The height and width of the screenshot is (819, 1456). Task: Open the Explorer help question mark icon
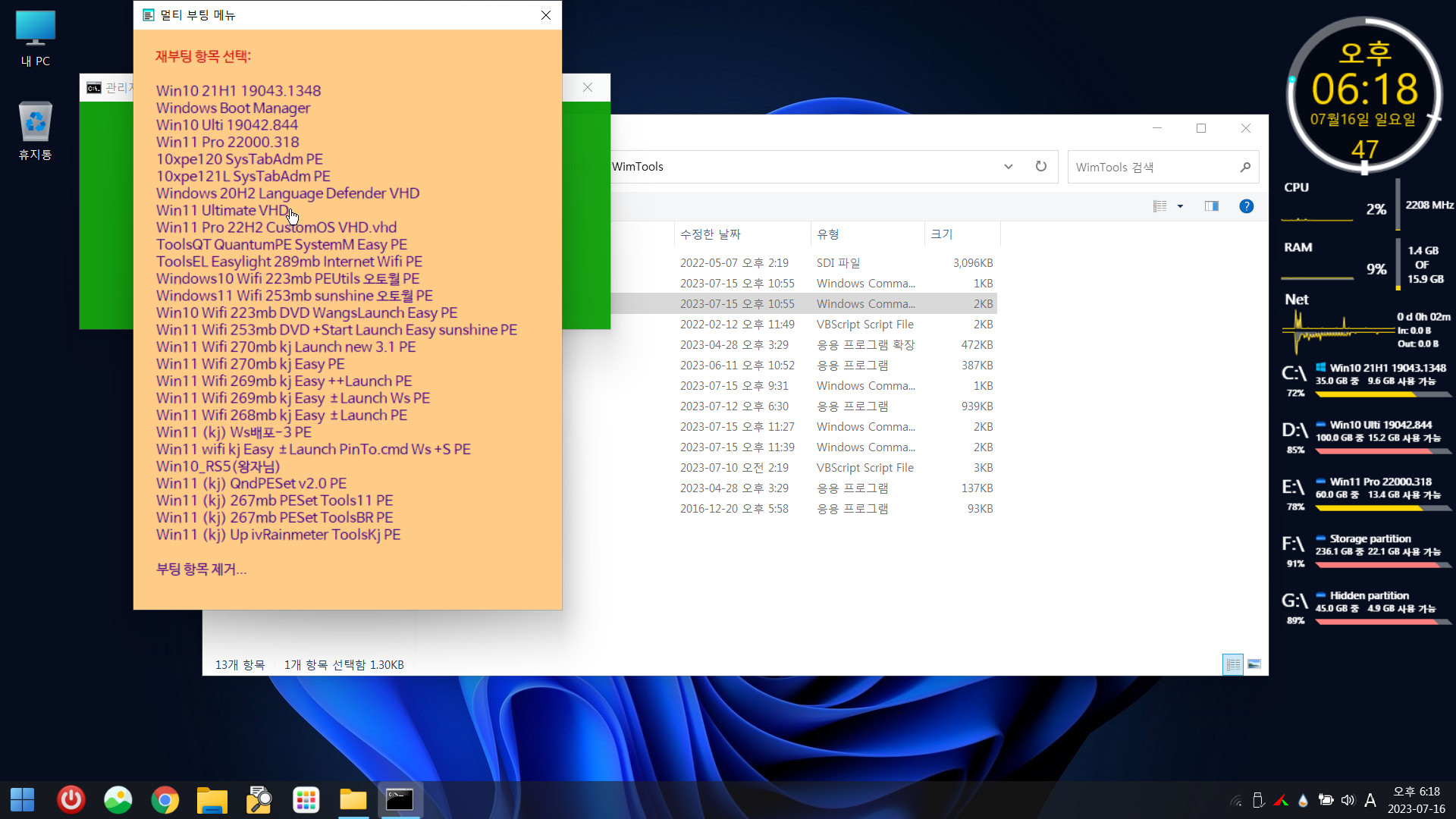(1246, 206)
